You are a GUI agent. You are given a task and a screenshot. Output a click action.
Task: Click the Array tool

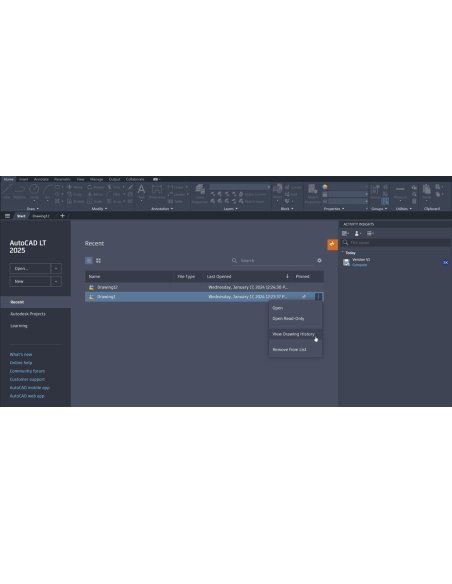[x=114, y=201]
